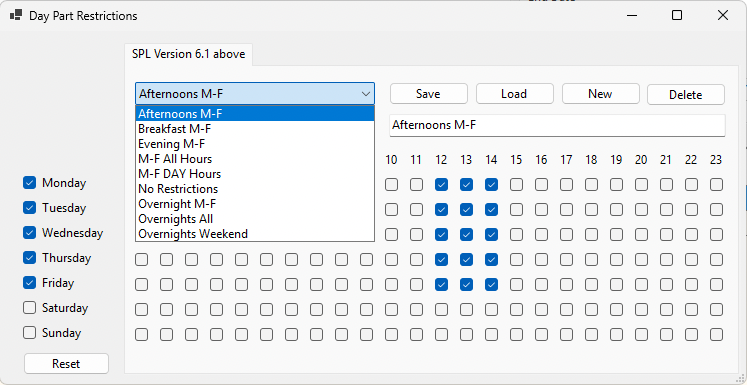This screenshot has height=385, width=747.
Task: Select M-F All Hours preset
Action: 255,159
